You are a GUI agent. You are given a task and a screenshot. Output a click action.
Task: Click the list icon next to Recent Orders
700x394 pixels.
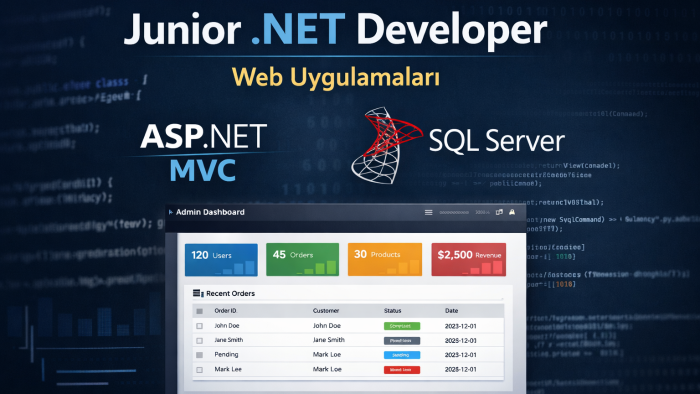tap(198, 293)
